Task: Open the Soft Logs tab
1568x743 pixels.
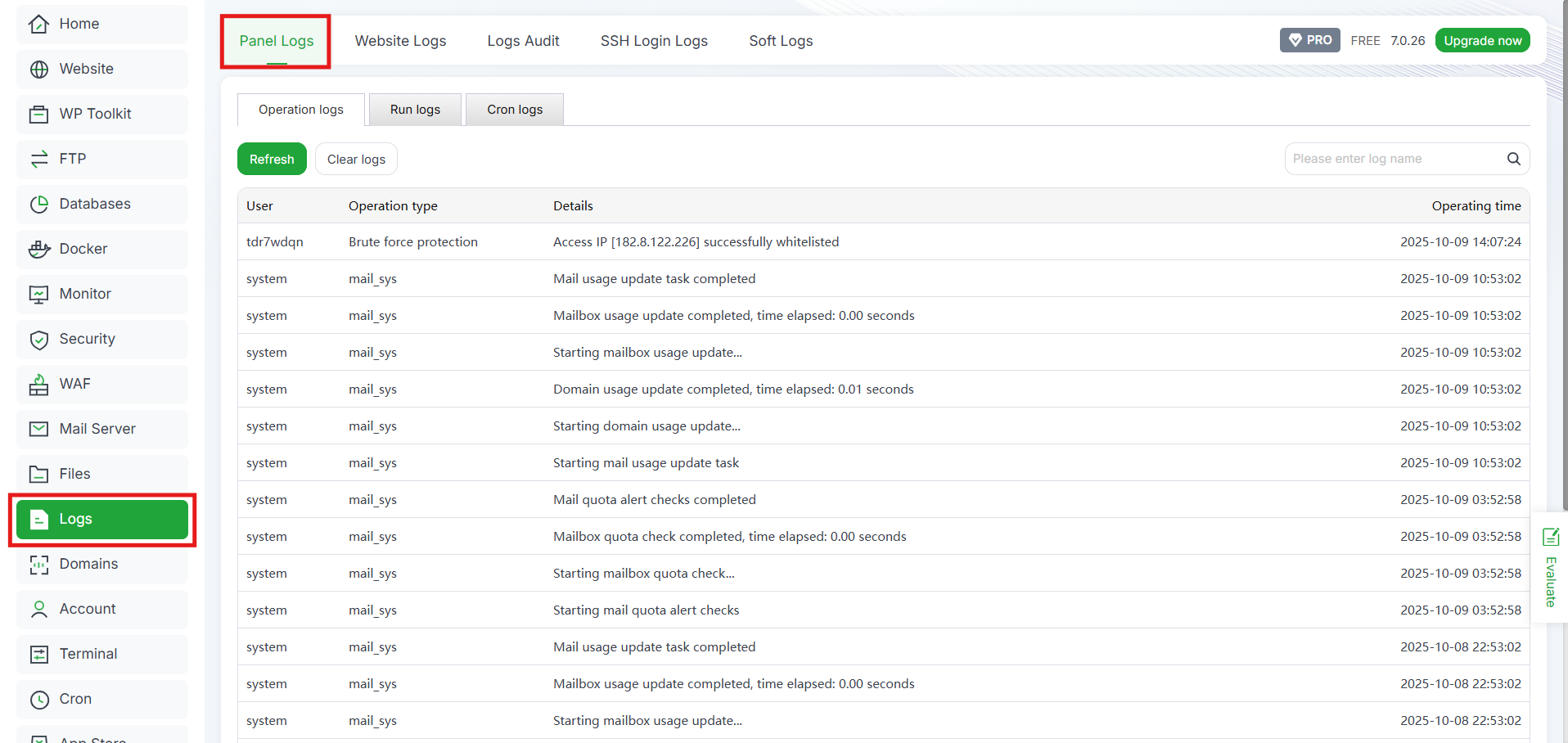Action: coord(781,41)
